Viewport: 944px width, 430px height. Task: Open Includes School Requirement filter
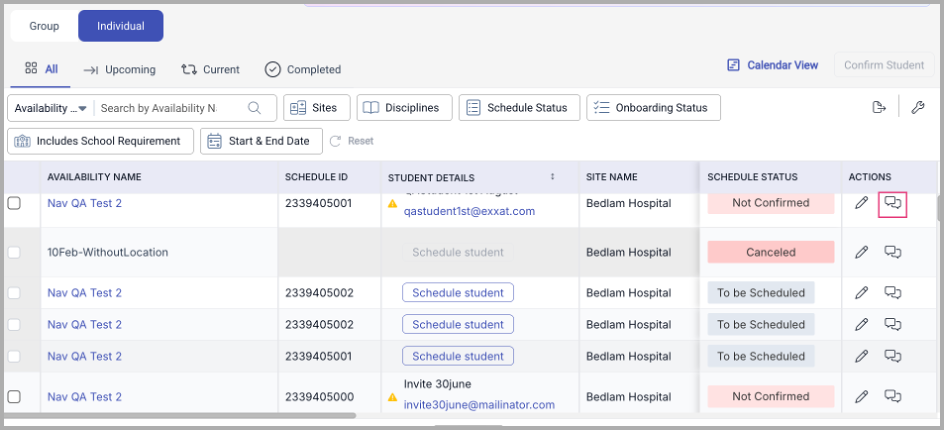pos(101,141)
